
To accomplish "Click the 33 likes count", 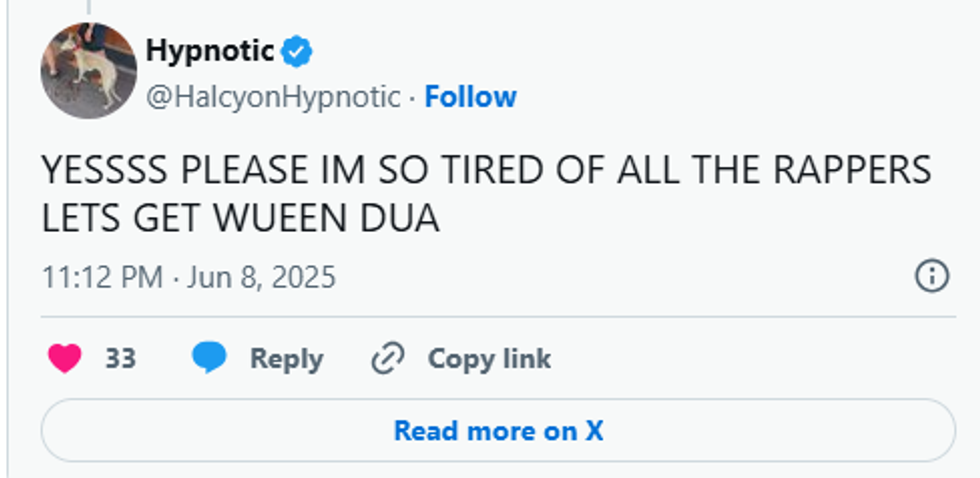I will pos(120,358).
